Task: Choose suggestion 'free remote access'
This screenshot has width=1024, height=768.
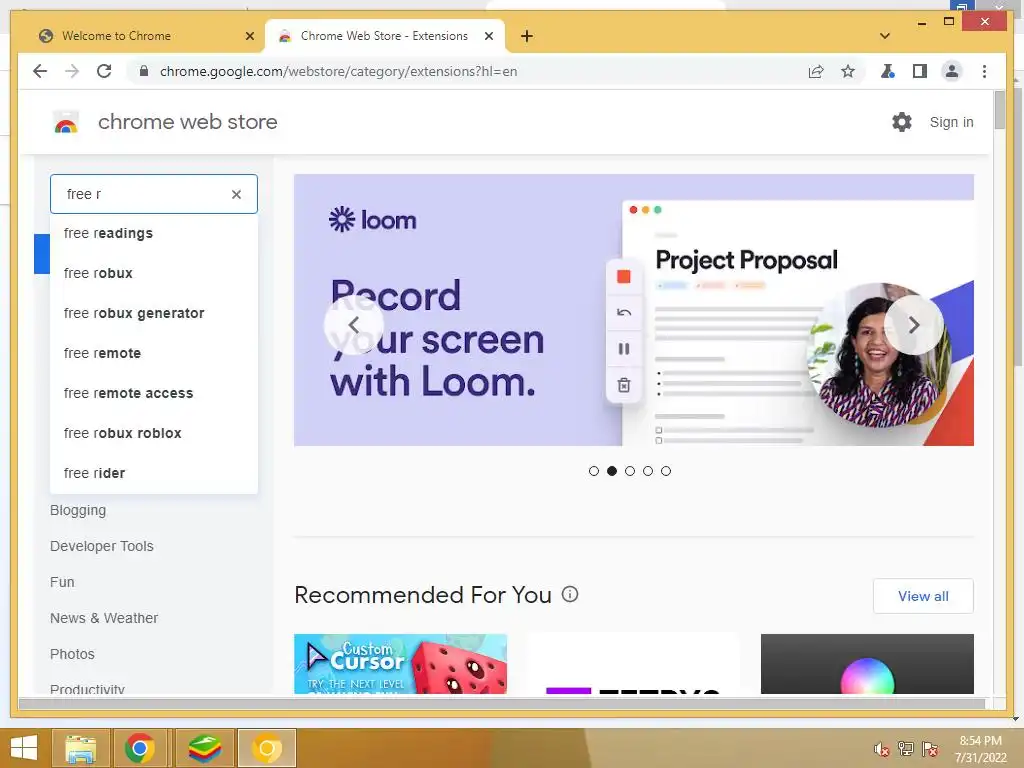Action: pos(153,393)
